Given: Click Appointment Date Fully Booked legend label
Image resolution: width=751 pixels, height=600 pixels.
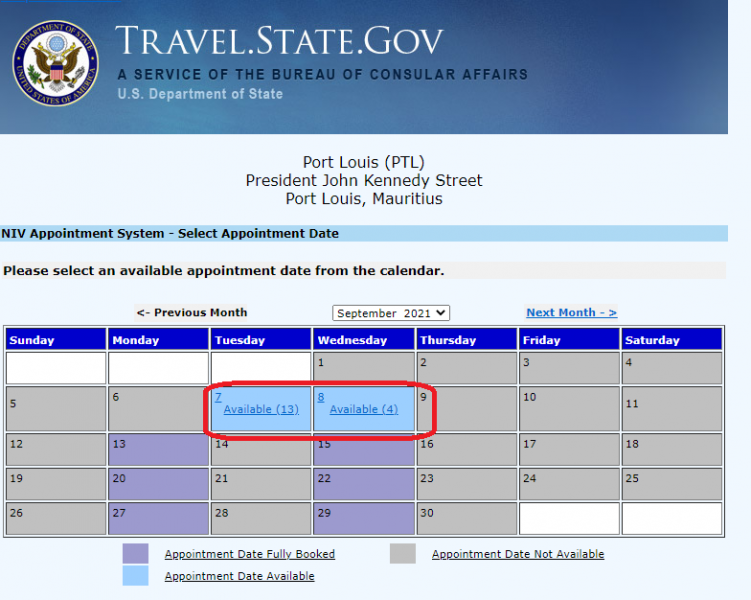Looking at the screenshot, I should click(x=250, y=554).
